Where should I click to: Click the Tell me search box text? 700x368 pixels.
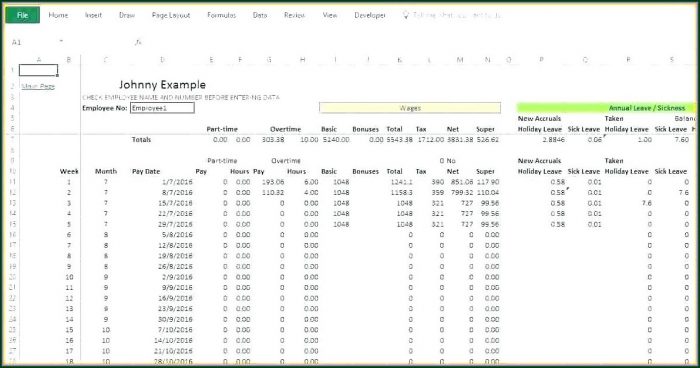457,15
